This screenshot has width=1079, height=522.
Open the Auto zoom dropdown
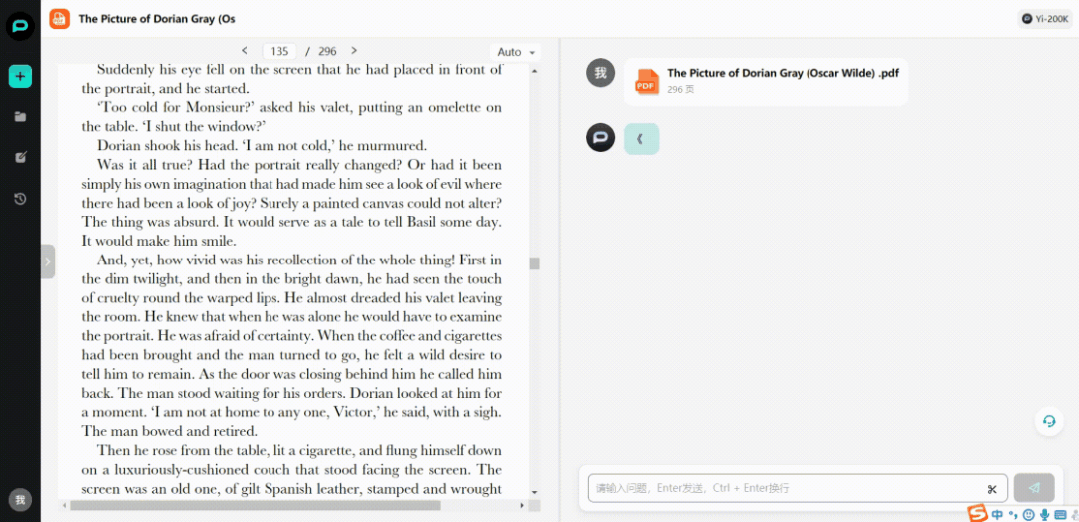pyautogui.click(x=516, y=52)
